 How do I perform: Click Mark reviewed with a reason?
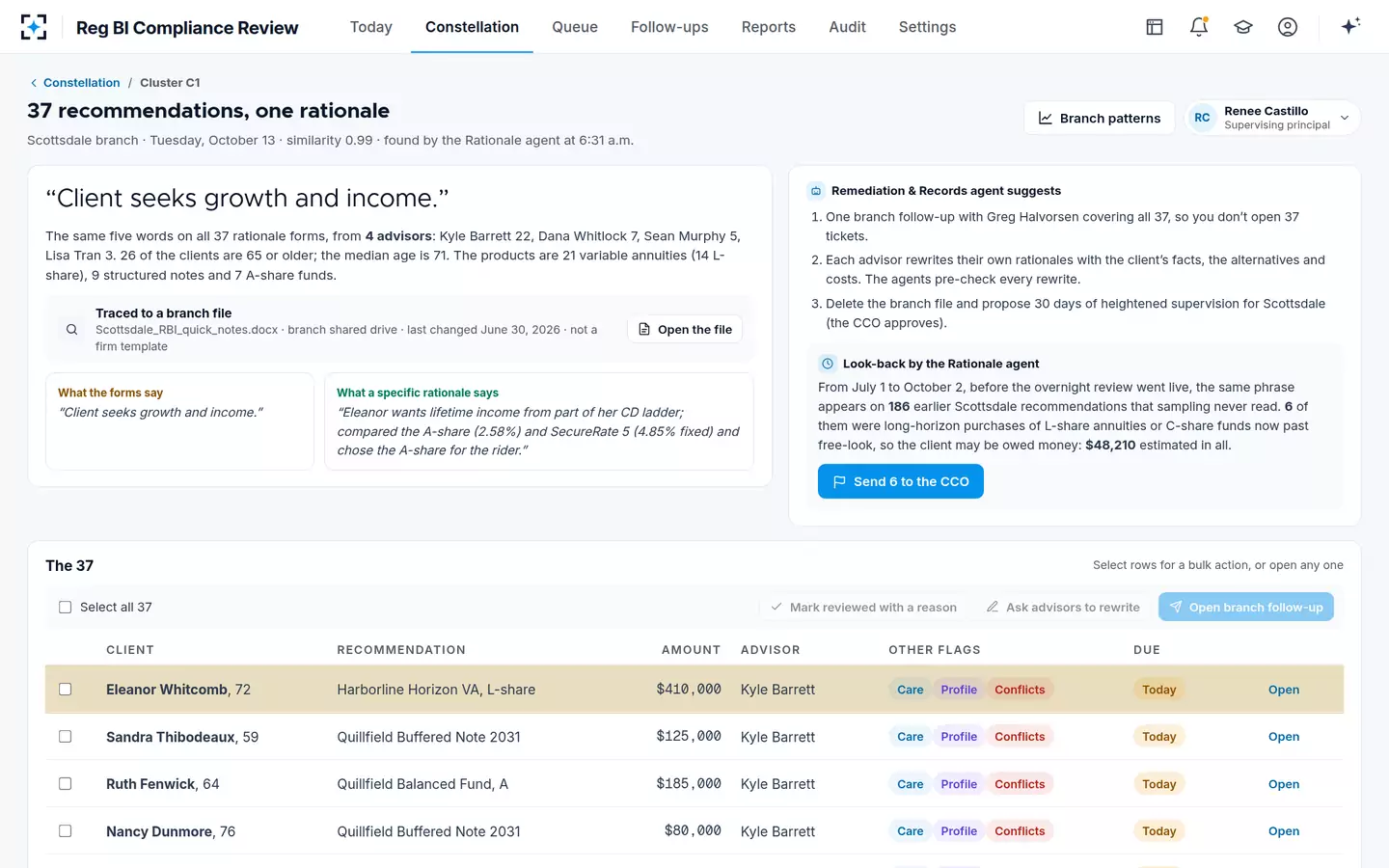[x=863, y=608]
